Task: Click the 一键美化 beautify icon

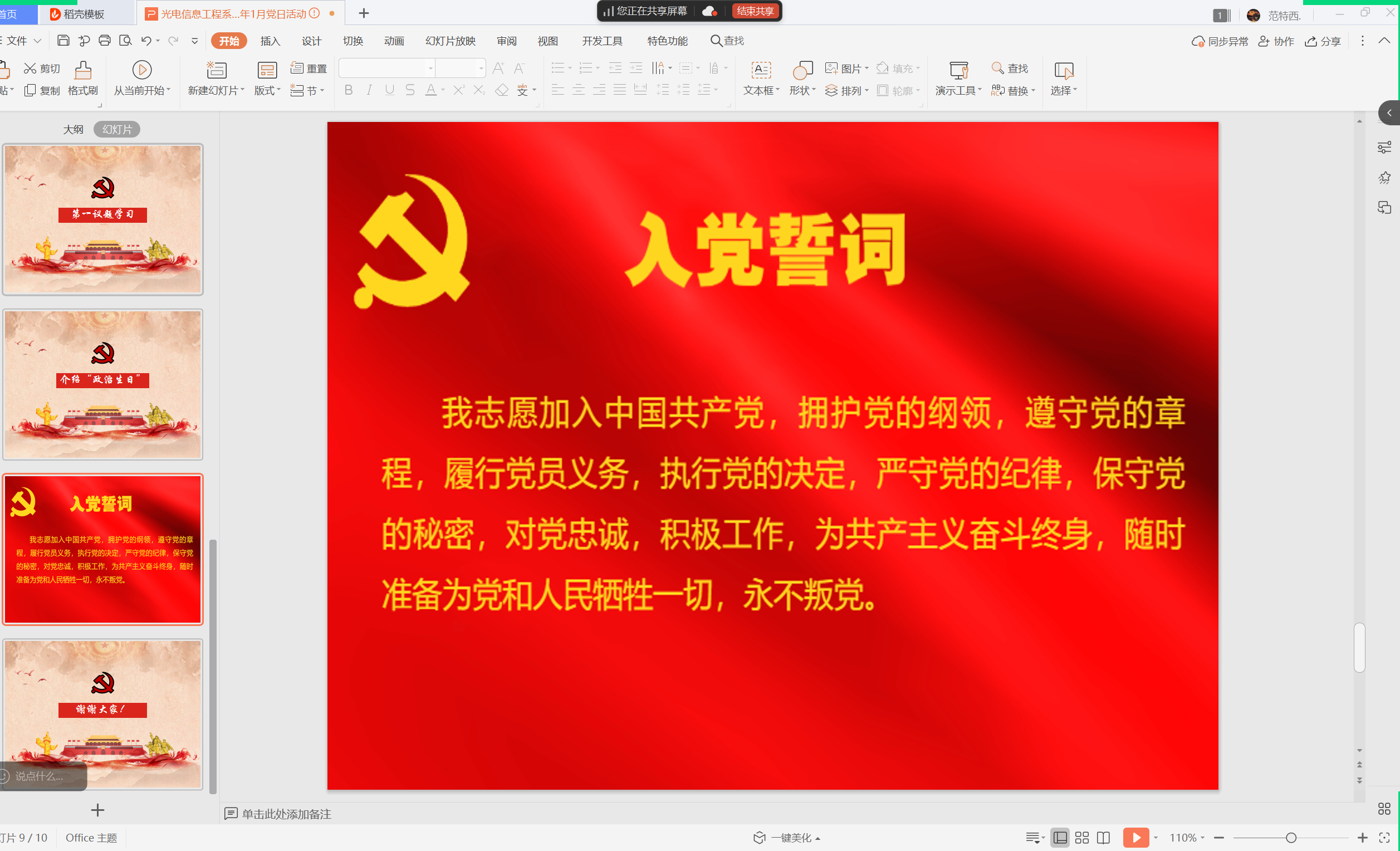Action: [x=760, y=838]
